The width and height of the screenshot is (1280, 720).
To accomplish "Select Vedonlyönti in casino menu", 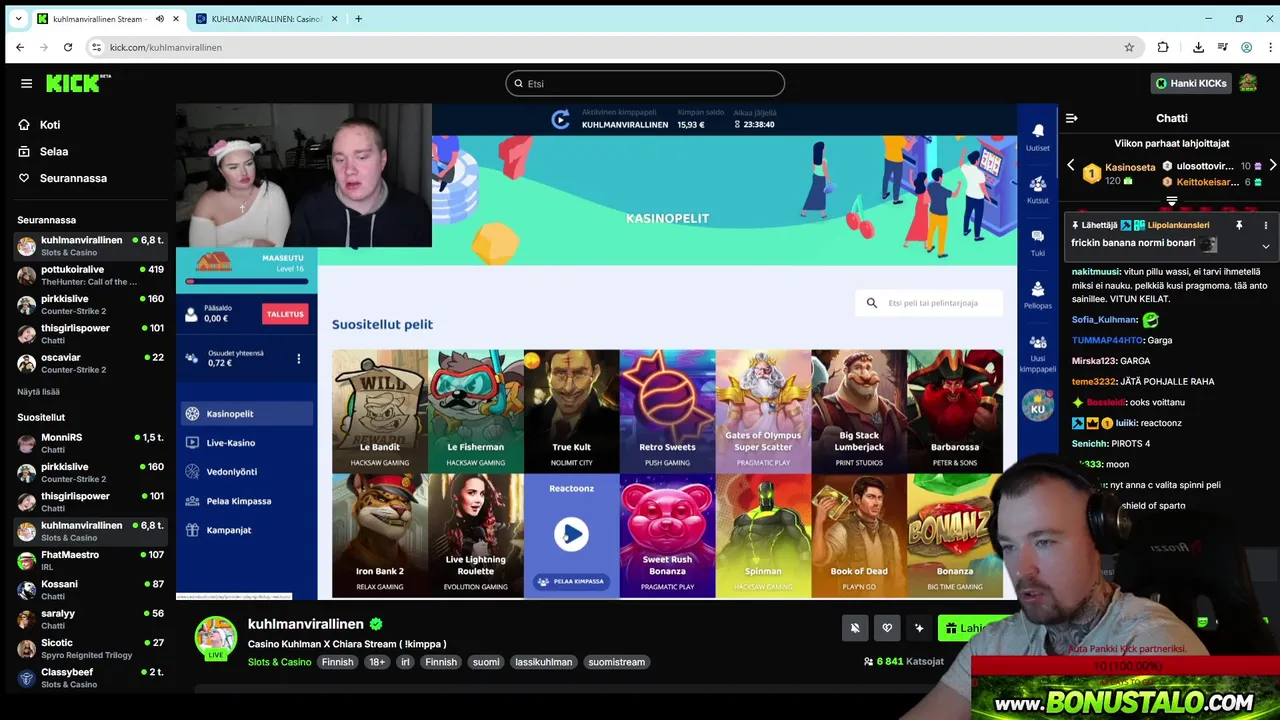I will [x=247, y=472].
